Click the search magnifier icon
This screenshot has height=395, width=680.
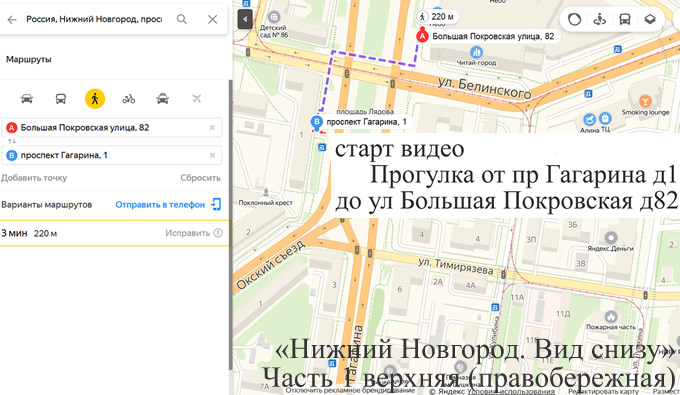pos(182,19)
